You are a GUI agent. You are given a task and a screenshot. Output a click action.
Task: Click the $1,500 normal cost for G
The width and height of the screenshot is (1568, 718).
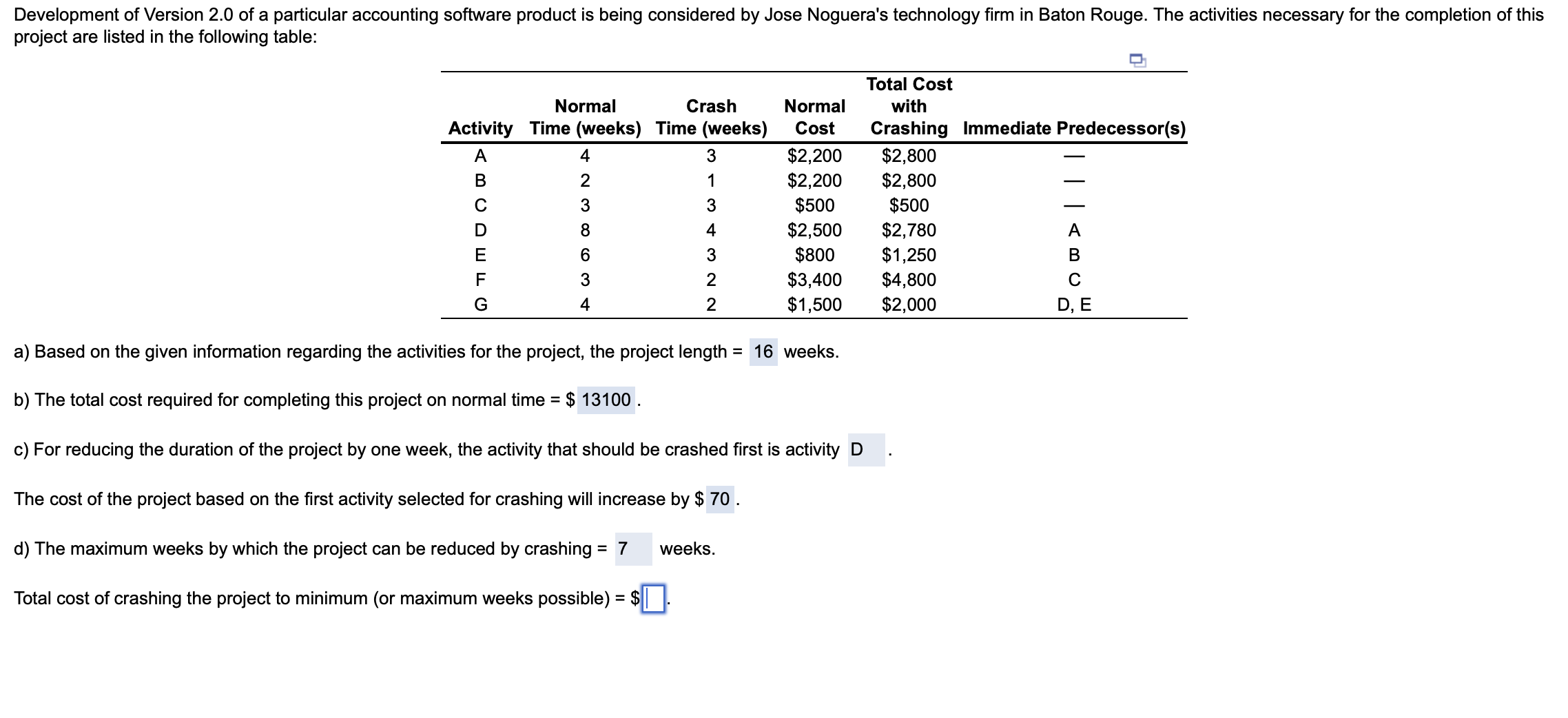[814, 305]
